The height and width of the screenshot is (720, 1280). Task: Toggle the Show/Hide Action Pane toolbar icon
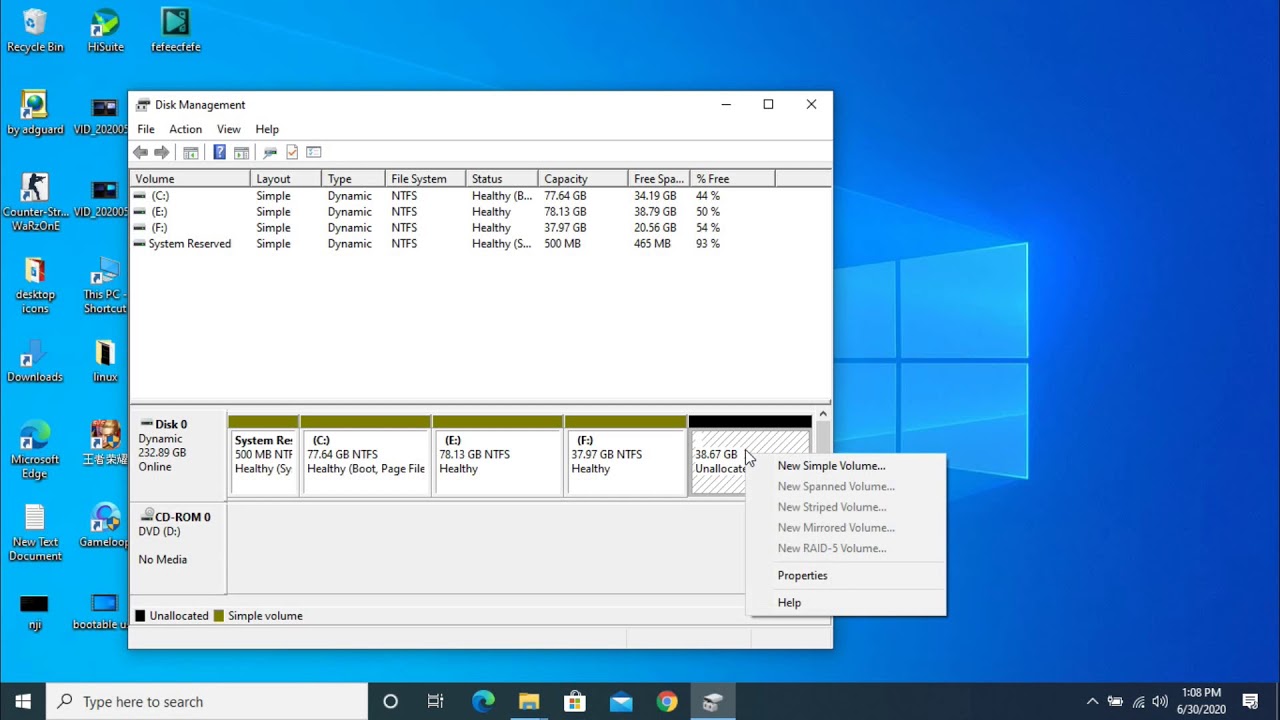tap(241, 152)
